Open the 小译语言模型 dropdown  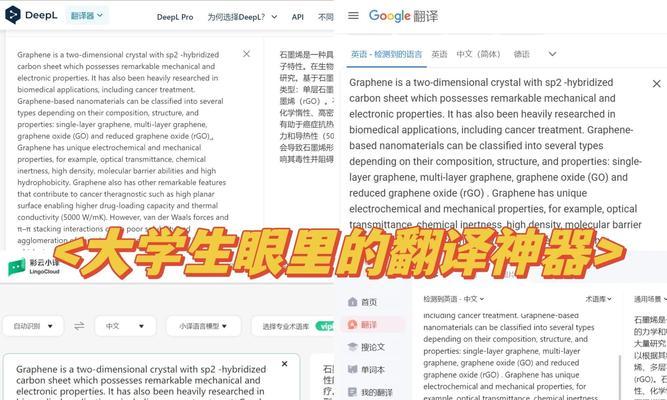(x=203, y=326)
